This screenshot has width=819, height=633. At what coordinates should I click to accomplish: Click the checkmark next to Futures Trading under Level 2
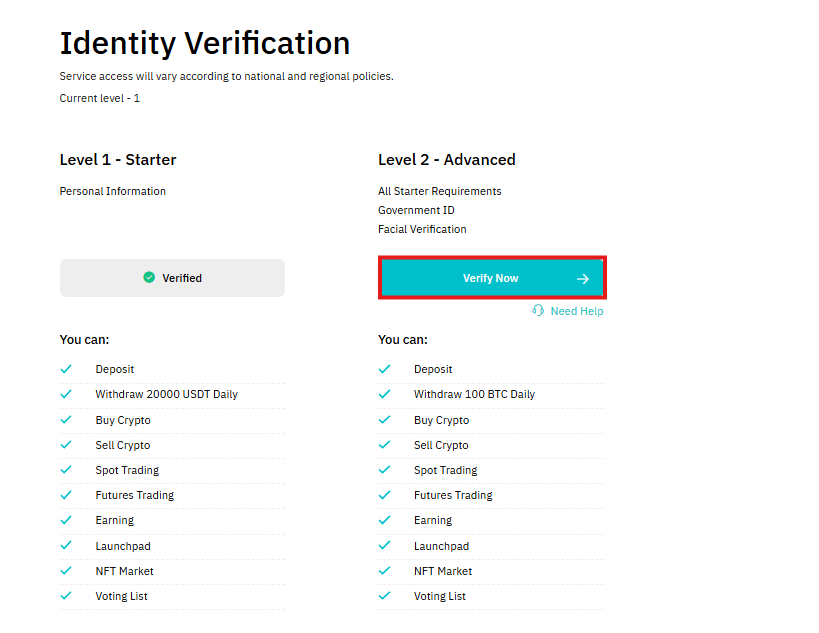coord(384,495)
